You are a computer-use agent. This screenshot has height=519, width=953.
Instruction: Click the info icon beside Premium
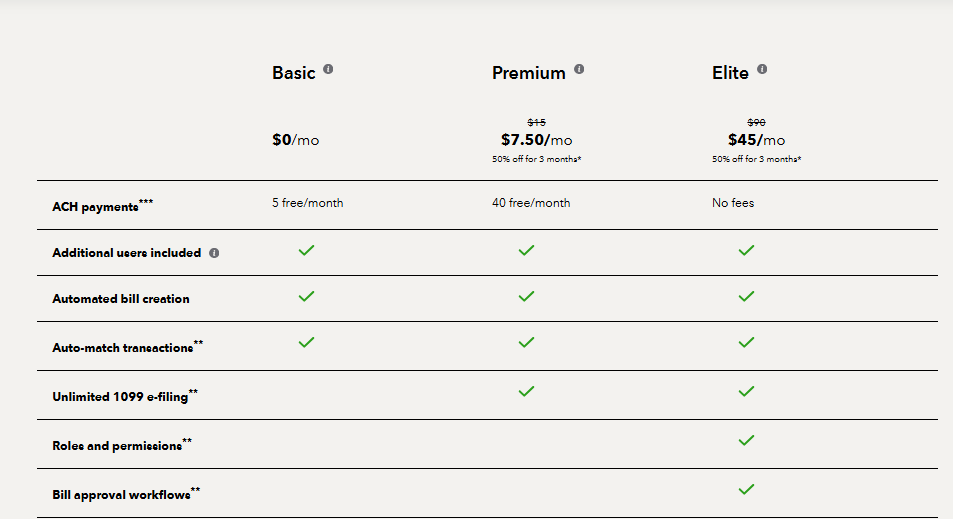(x=579, y=70)
